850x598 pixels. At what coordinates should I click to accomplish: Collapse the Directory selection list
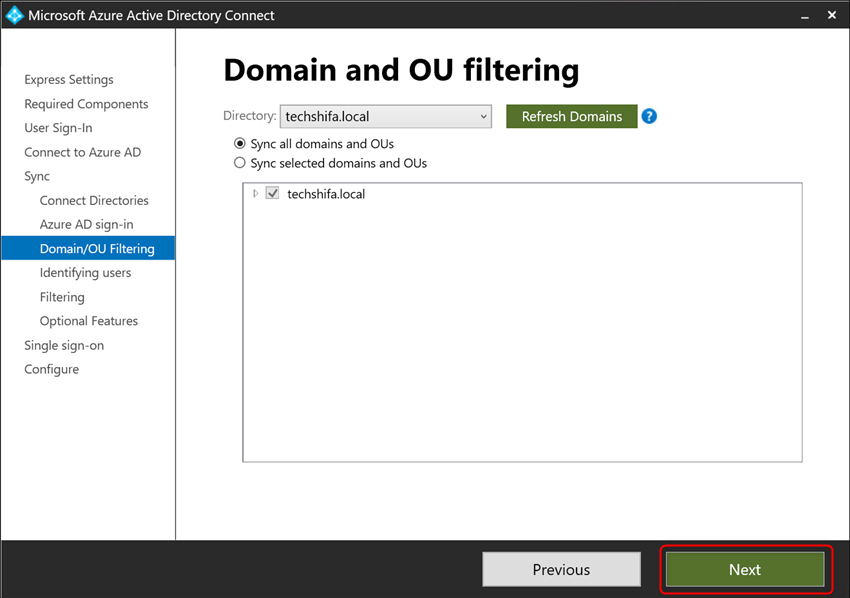483,116
